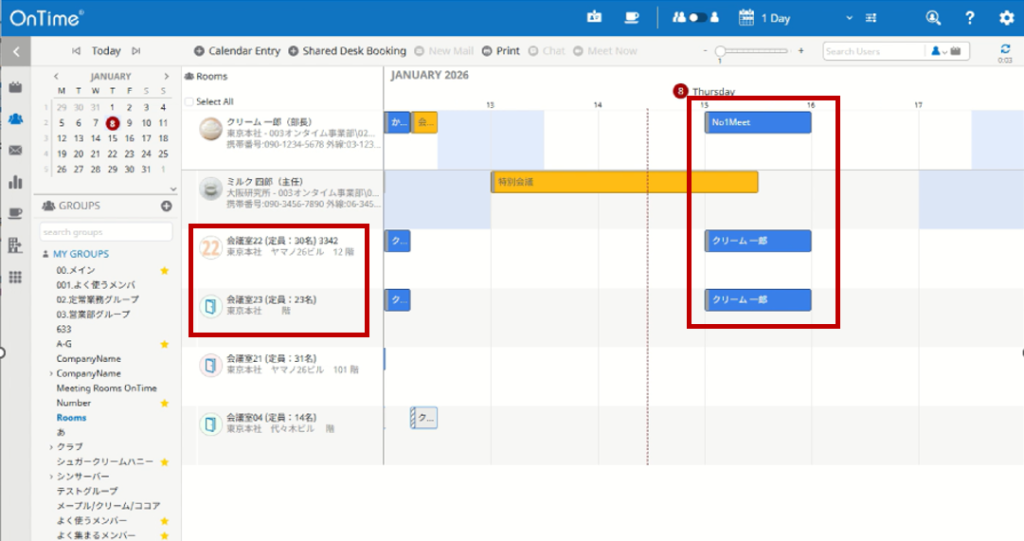This screenshot has width=1024, height=541.
Task: Click the zoom slider handle
Action: (x=719, y=50)
